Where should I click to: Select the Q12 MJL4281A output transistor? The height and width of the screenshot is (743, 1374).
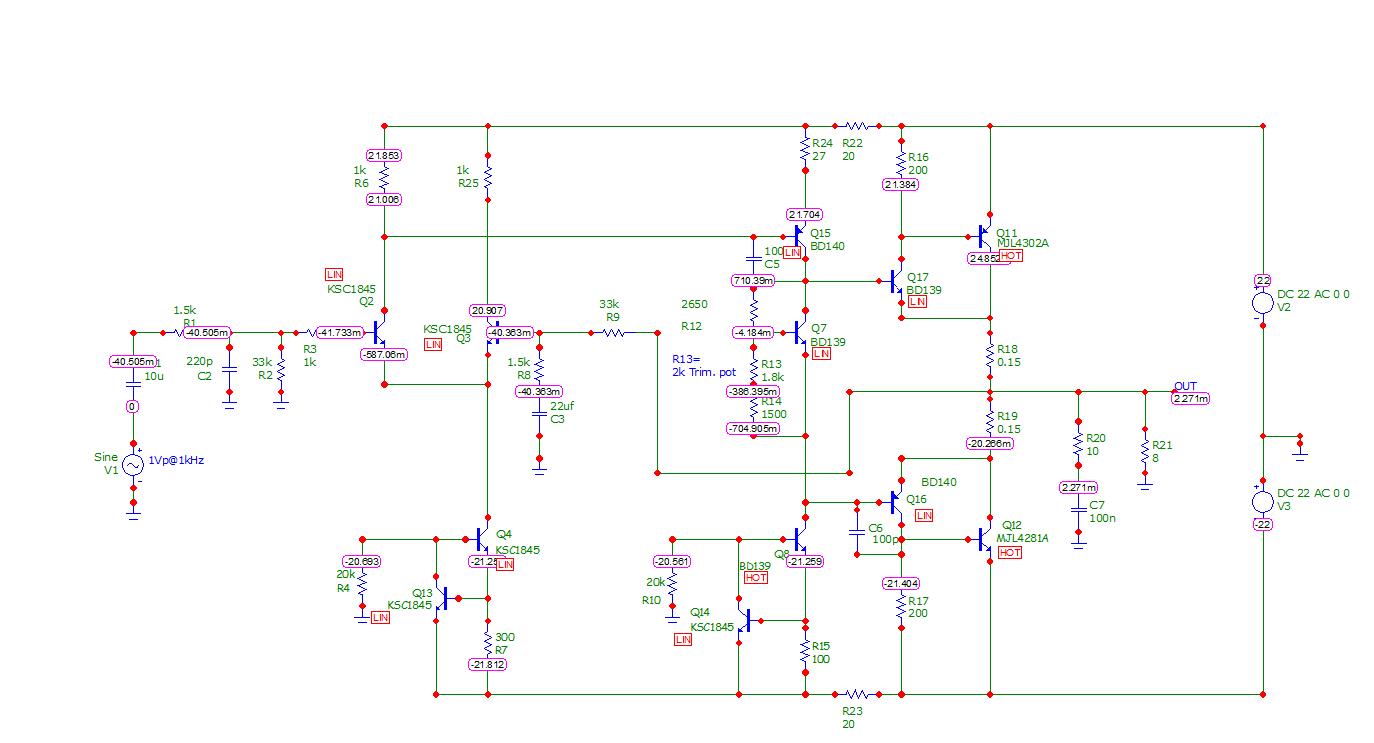point(984,540)
